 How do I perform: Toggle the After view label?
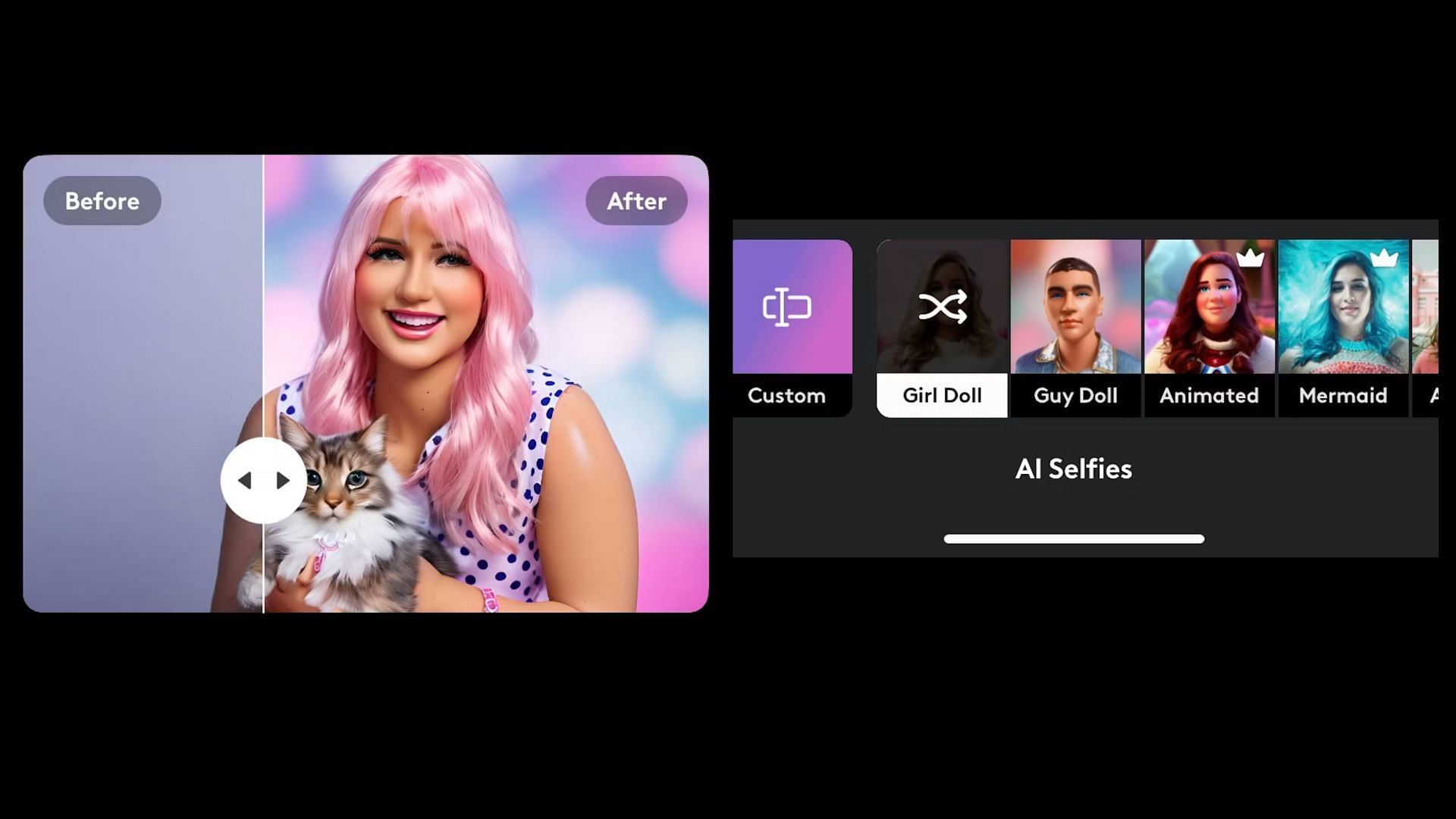(636, 200)
